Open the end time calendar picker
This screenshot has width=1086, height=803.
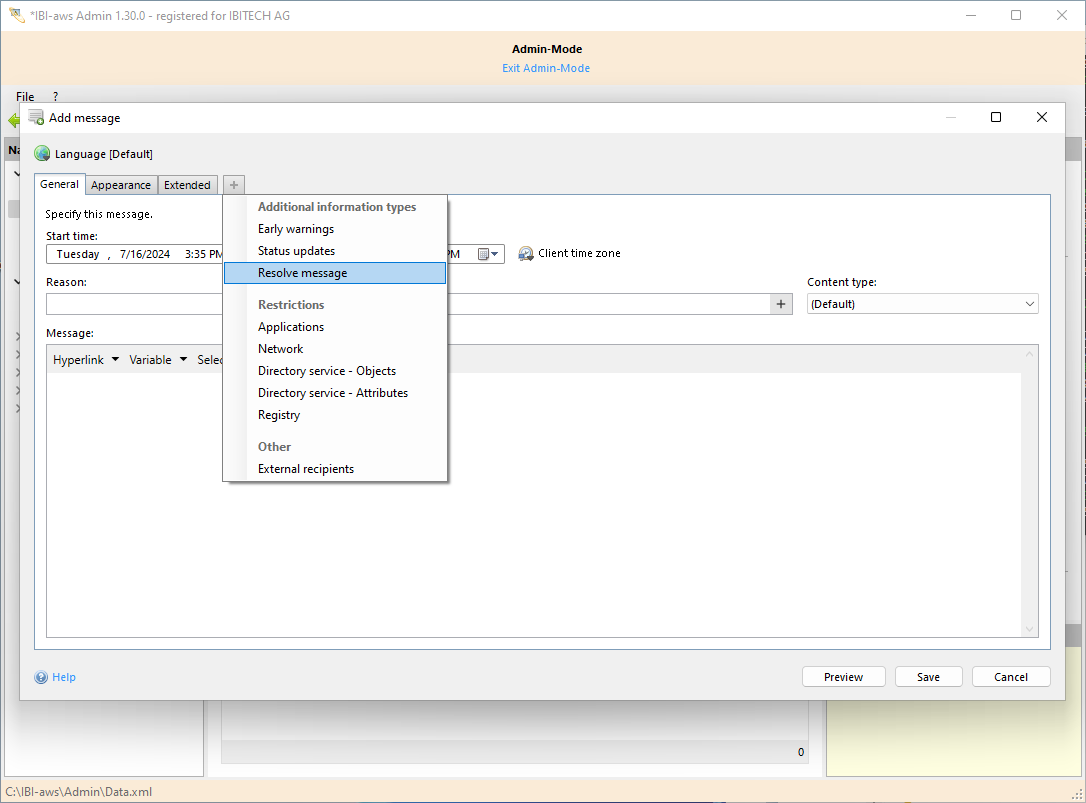point(488,254)
